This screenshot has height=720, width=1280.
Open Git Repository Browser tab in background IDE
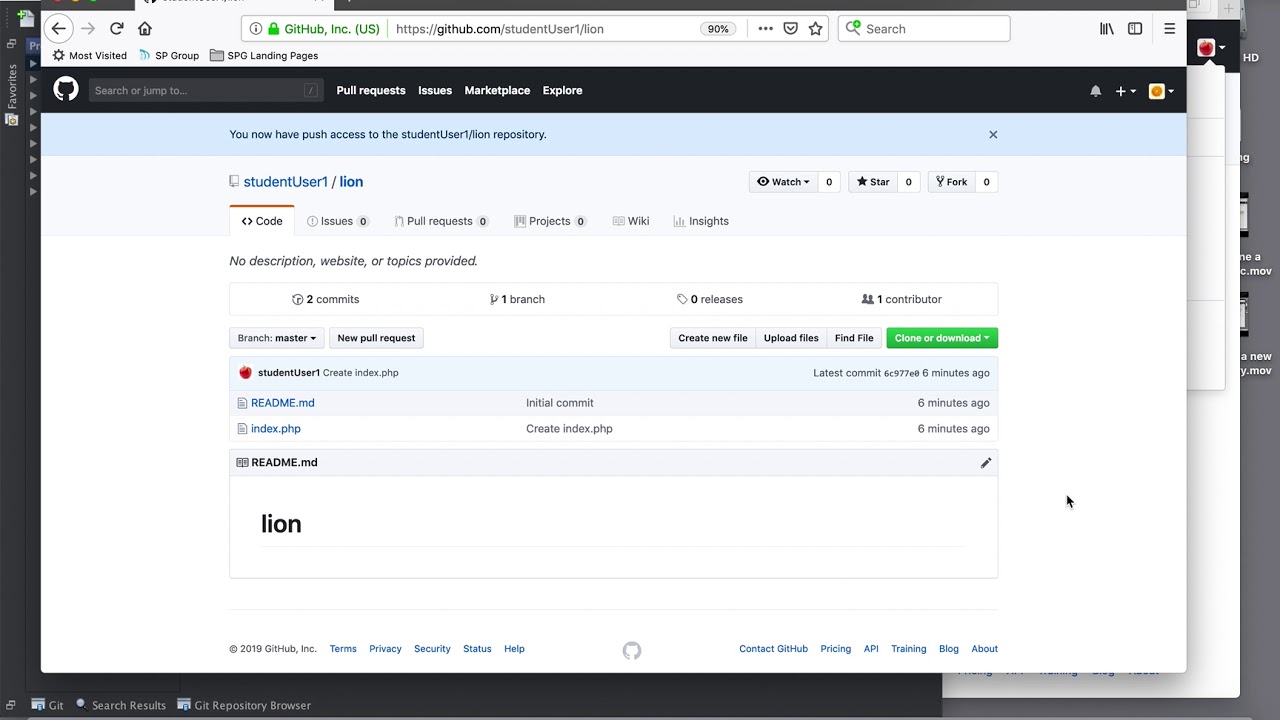(x=244, y=705)
